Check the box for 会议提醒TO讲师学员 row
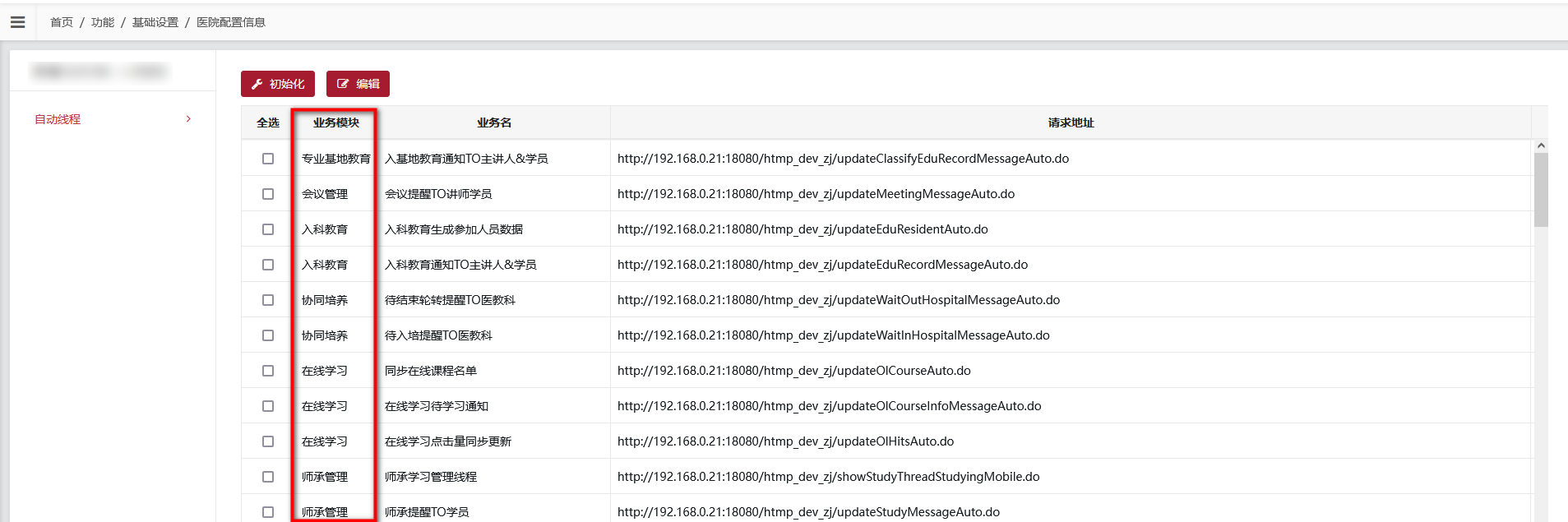This screenshot has height=522, width=1568. (x=268, y=194)
